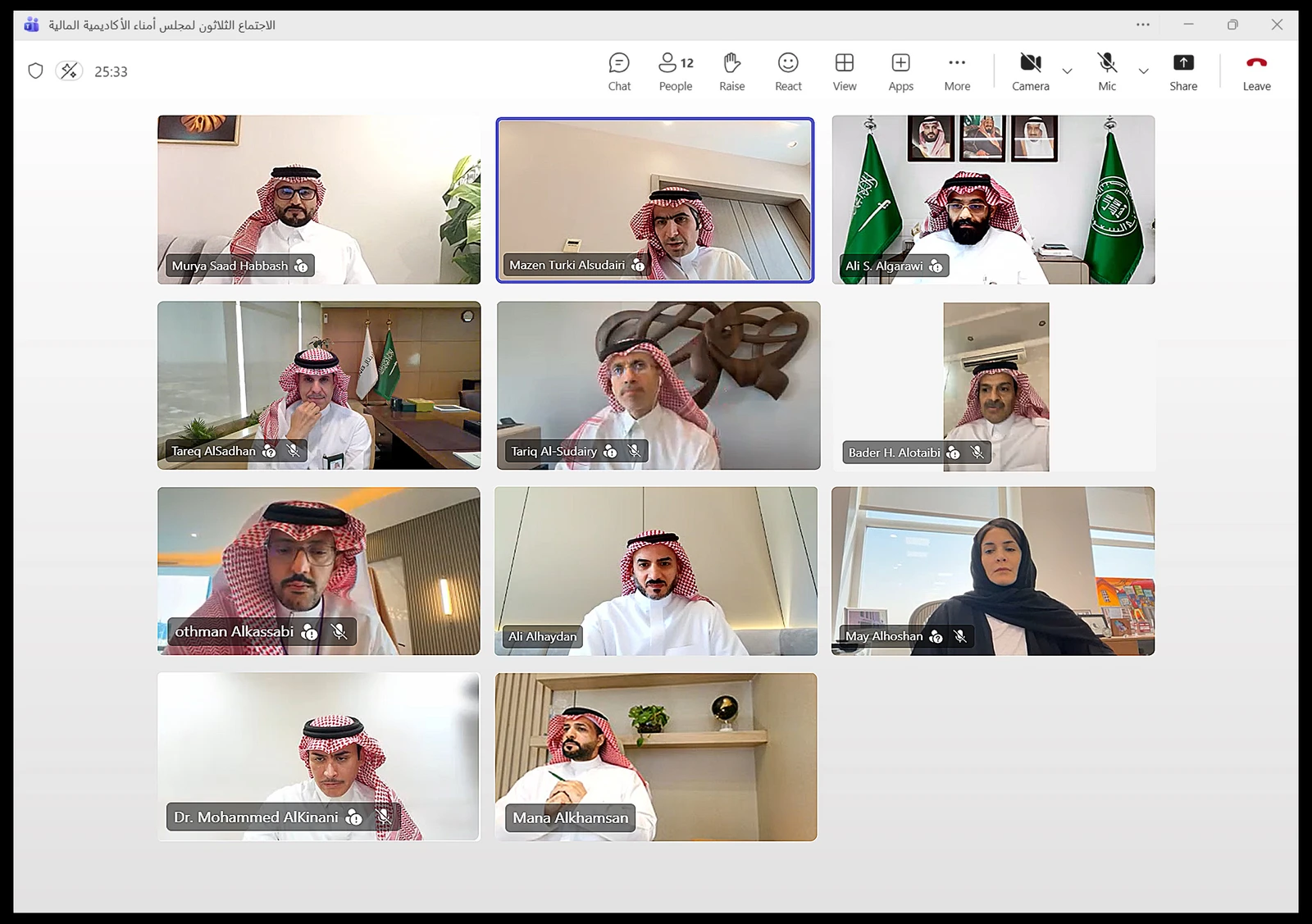Click Tareq AlSadhan contact card icon

tap(269, 451)
